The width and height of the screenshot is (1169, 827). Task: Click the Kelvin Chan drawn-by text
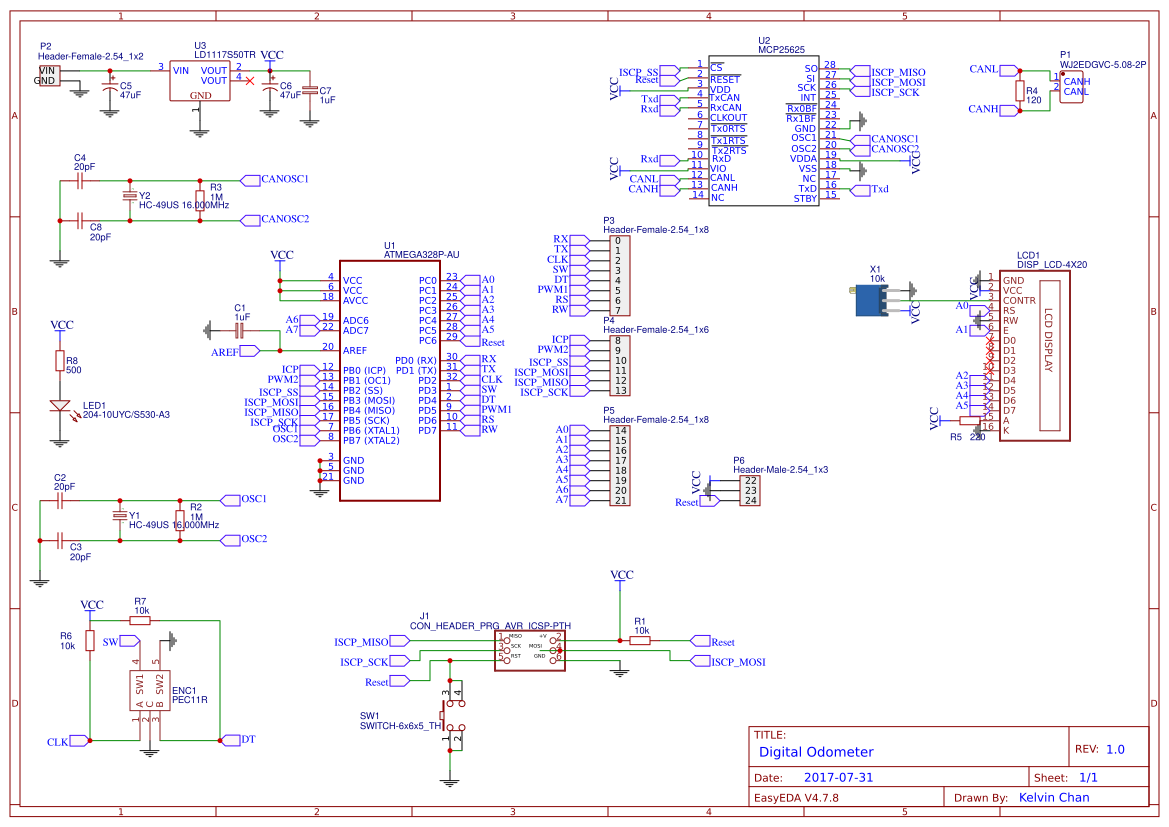pyautogui.click(x=1055, y=798)
